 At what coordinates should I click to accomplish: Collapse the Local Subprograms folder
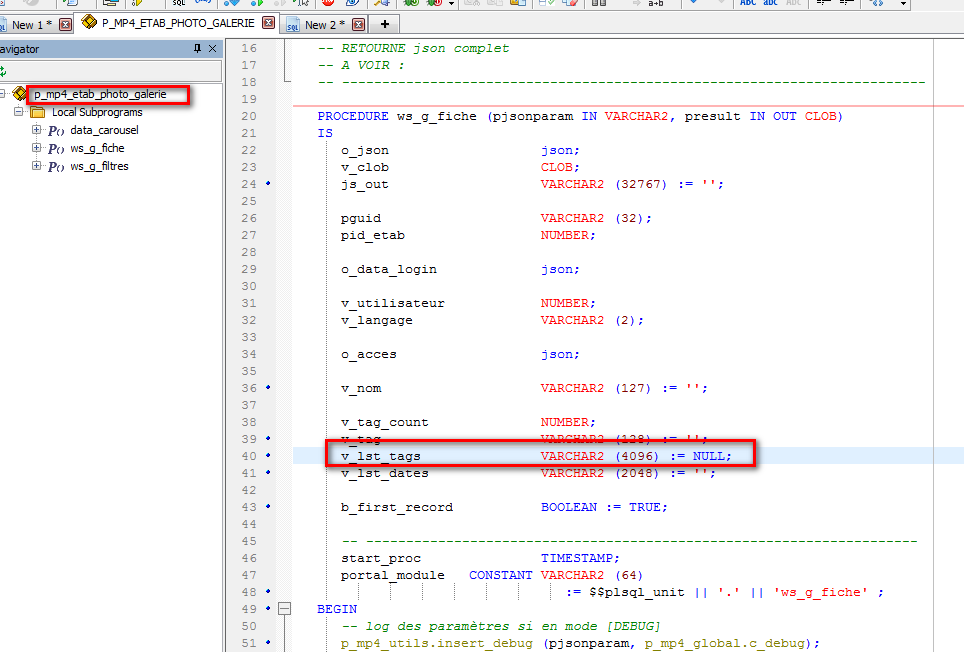coord(18,112)
